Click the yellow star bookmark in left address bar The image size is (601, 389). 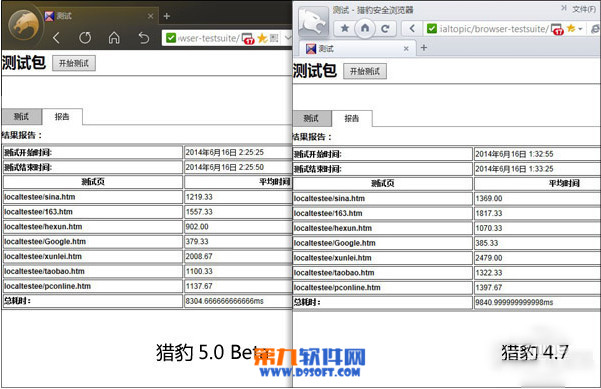262,38
